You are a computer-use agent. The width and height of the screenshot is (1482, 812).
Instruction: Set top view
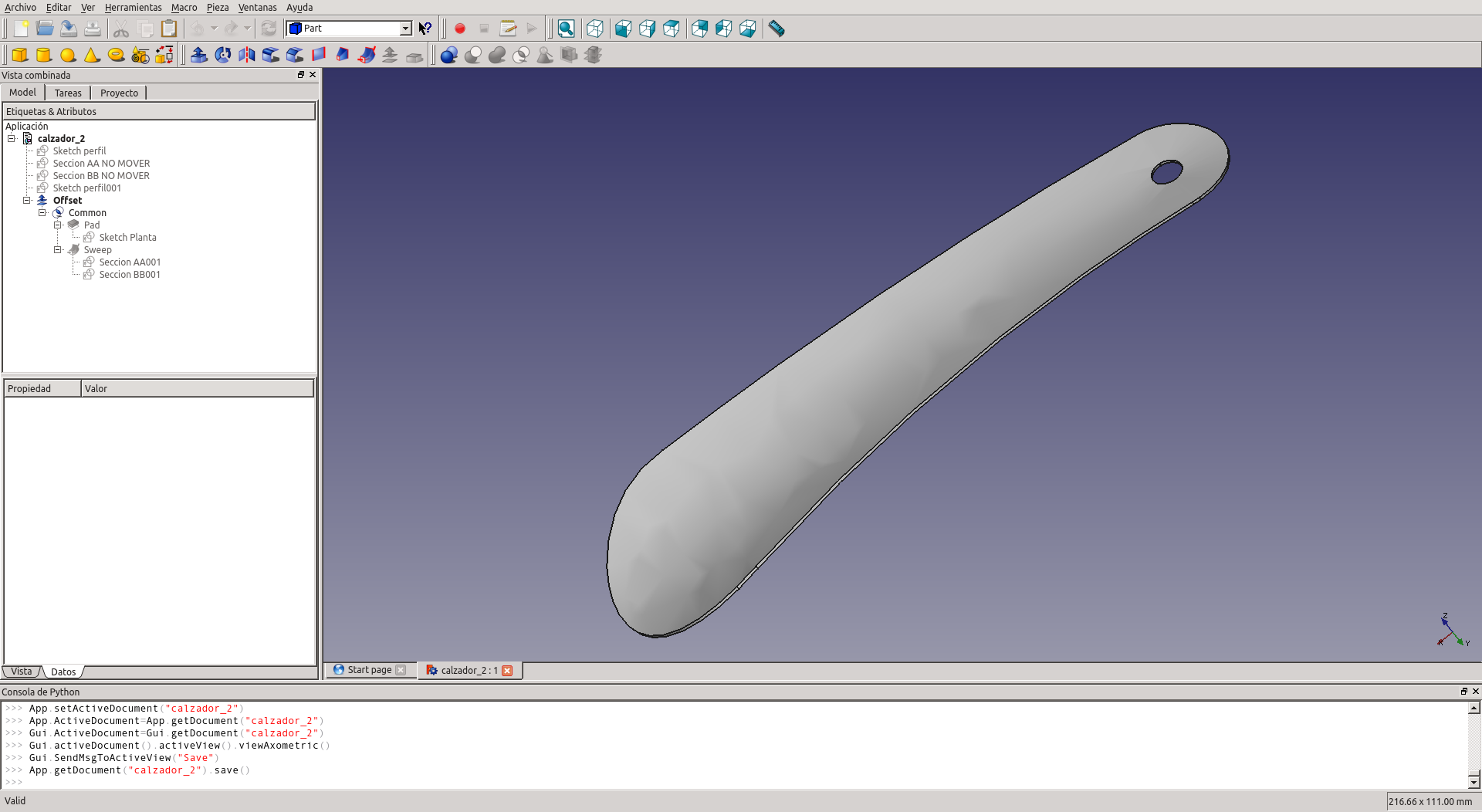(671, 29)
